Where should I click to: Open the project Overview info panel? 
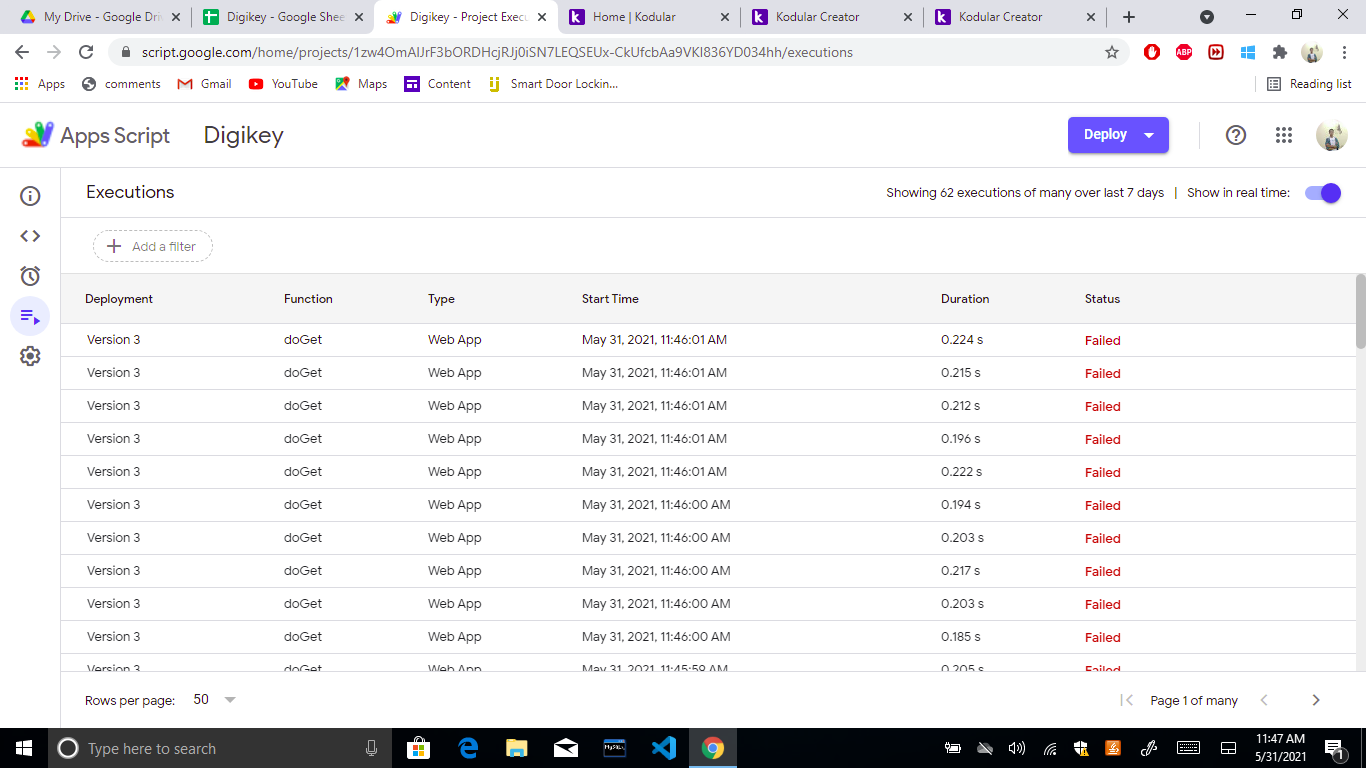click(x=30, y=196)
